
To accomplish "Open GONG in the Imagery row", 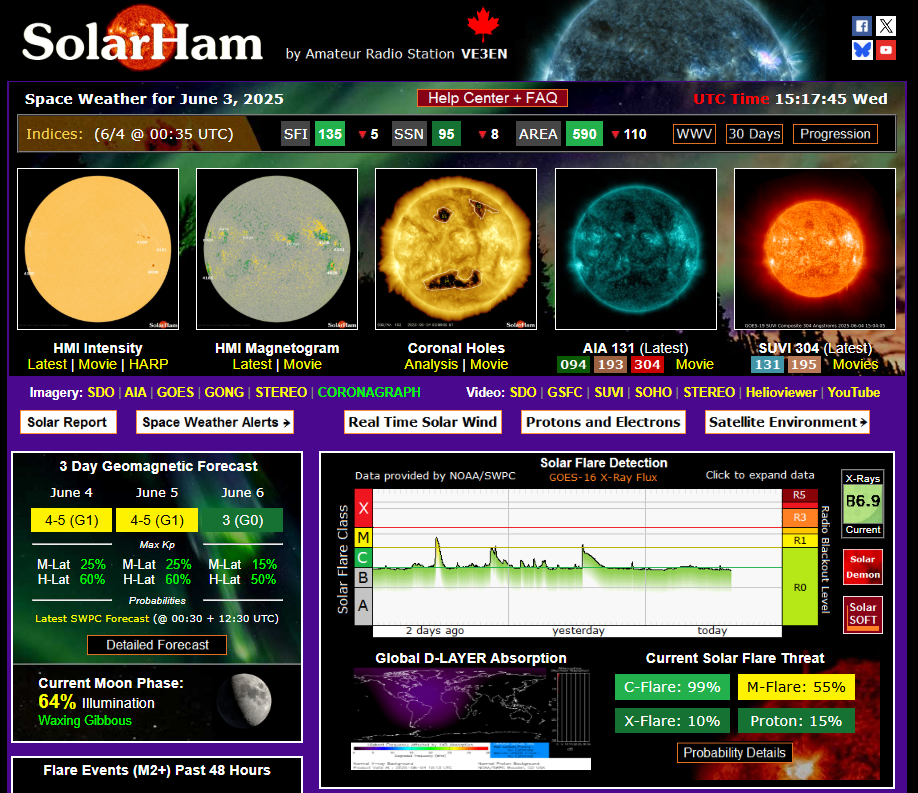I will click(224, 392).
